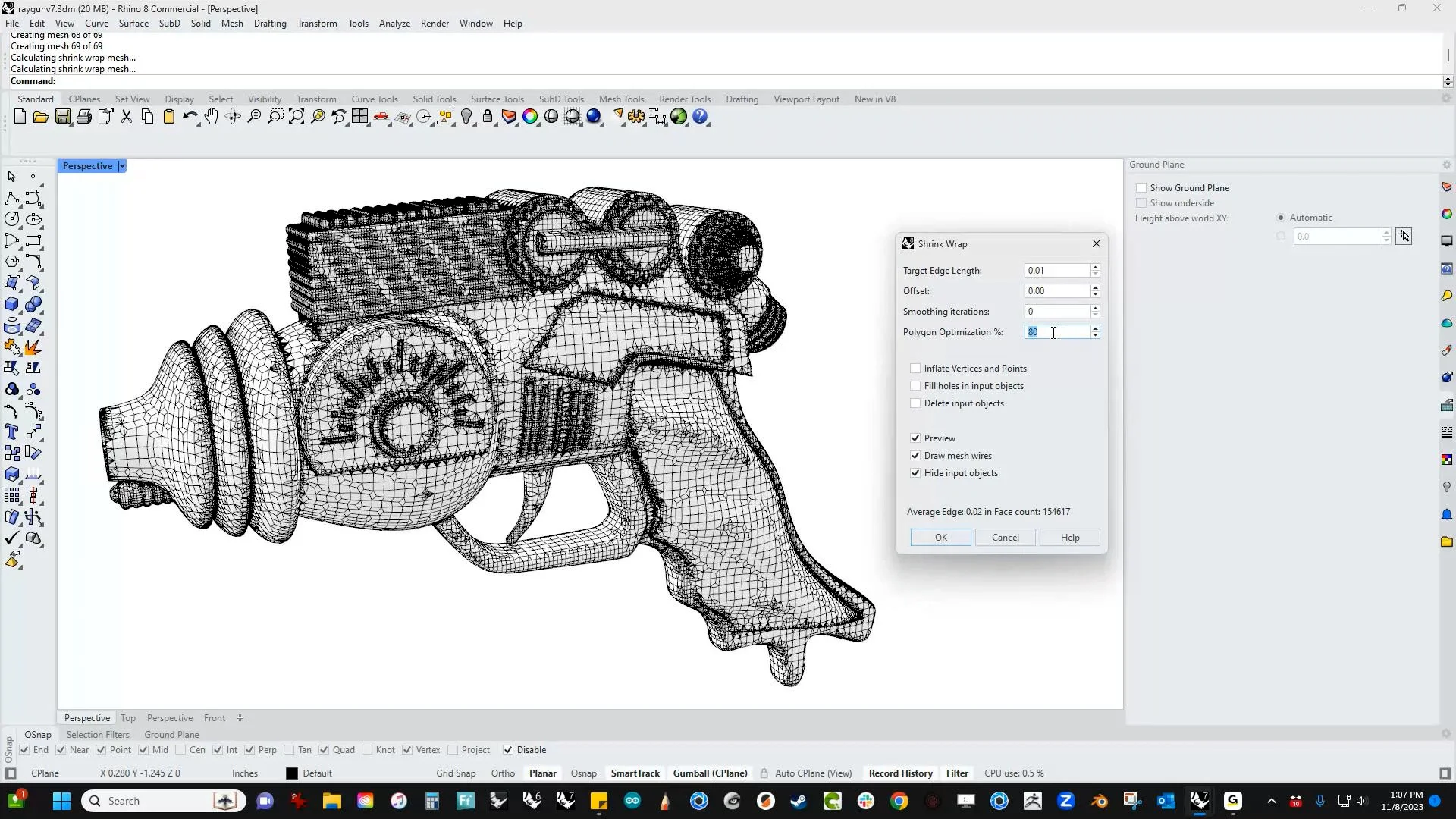Open the Help question mark icon

point(700,117)
